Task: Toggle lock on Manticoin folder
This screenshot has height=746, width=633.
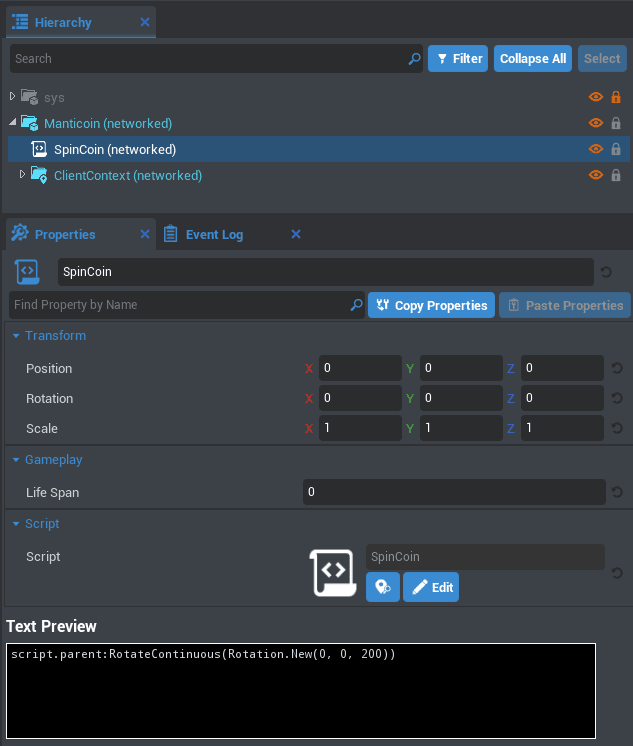Action: click(616, 123)
